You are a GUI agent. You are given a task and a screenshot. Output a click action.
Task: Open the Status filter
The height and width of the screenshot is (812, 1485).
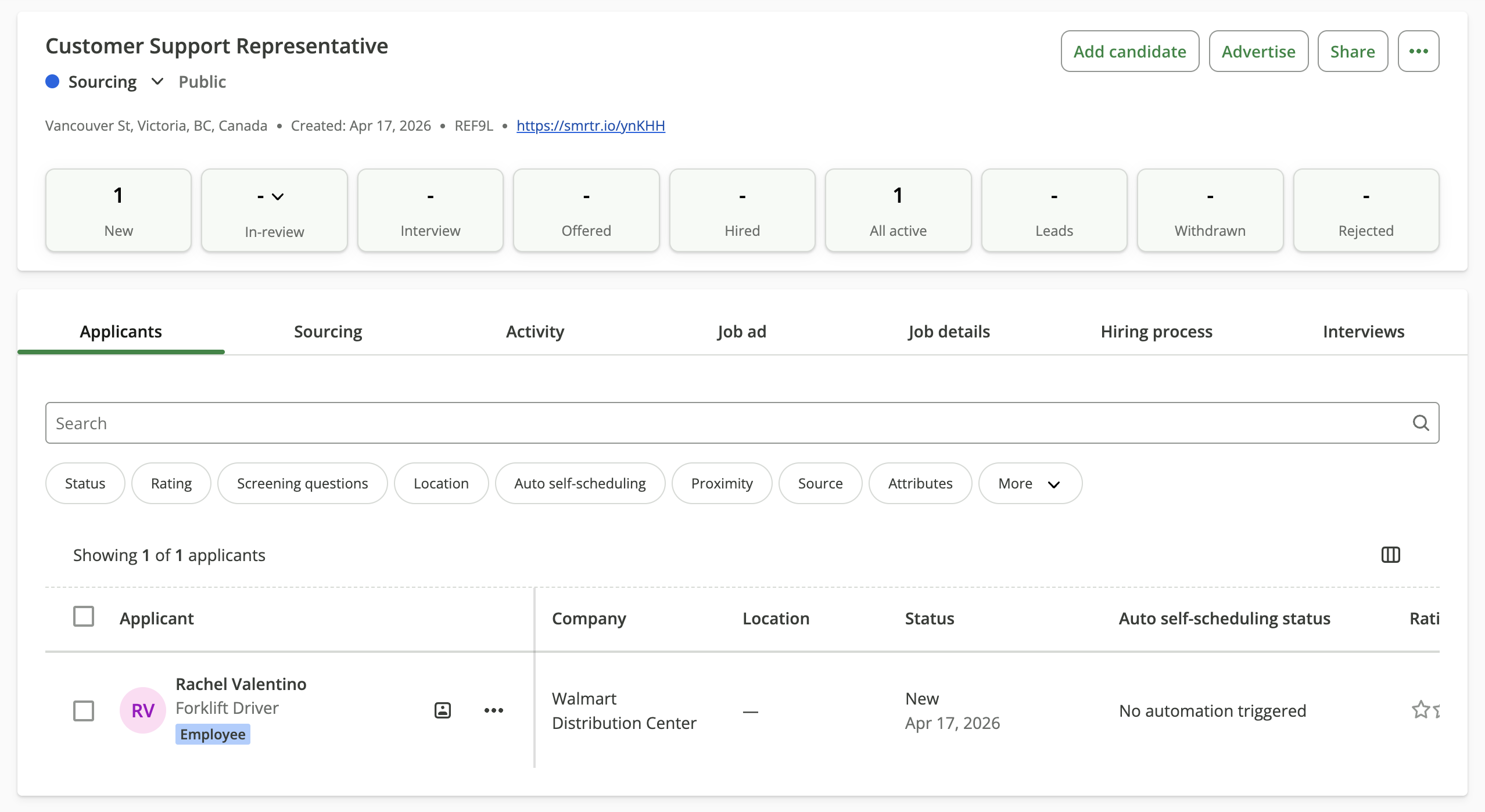(85, 483)
